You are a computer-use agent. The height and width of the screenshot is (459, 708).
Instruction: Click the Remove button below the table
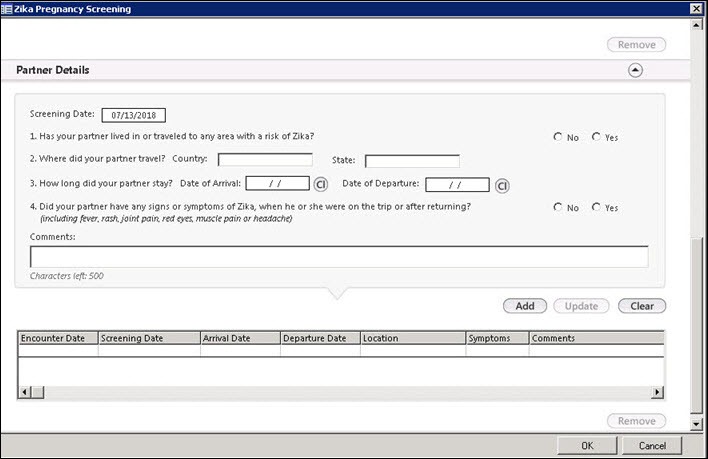(636, 421)
